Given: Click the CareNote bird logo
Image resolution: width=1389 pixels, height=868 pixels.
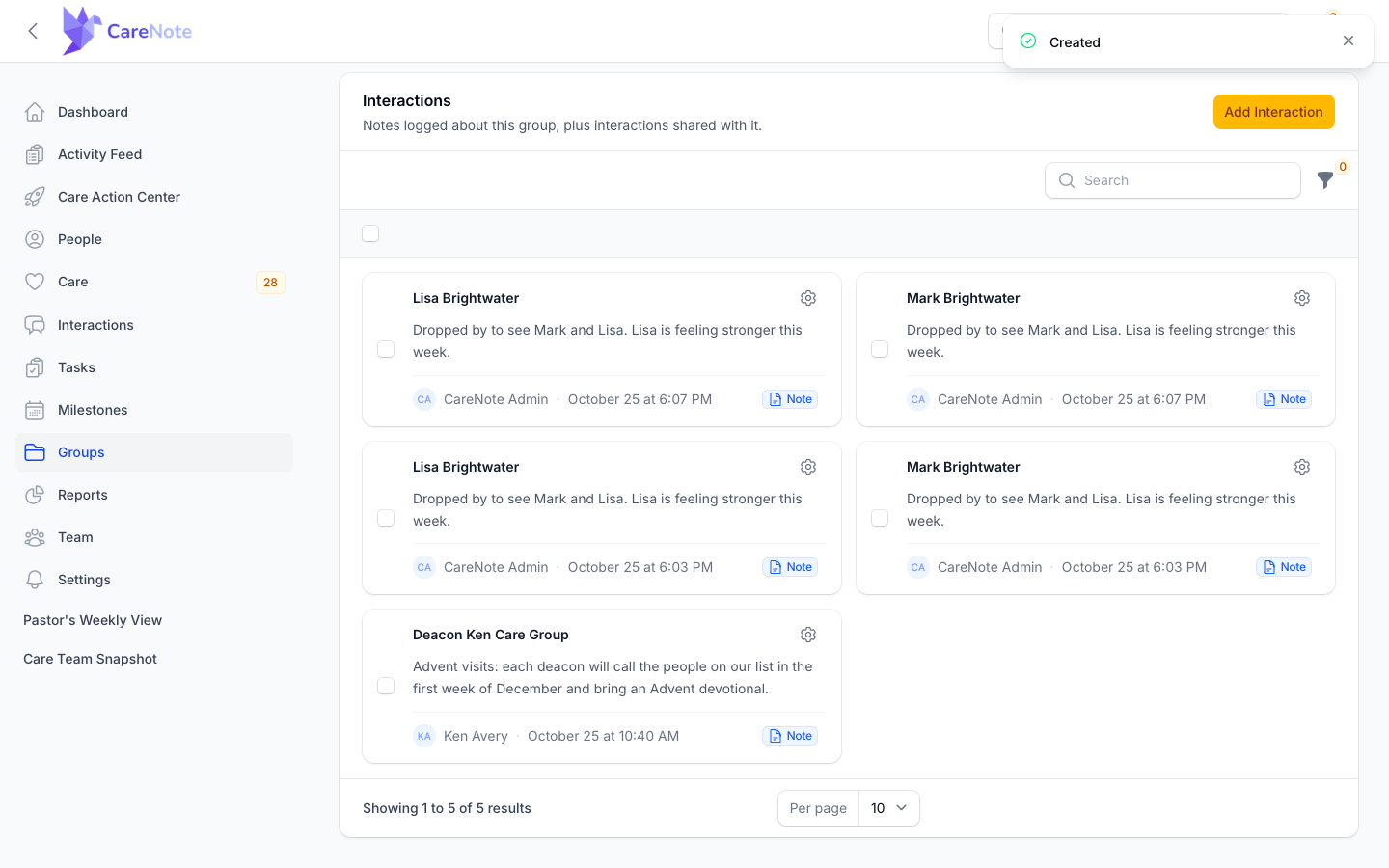Looking at the screenshot, I should pos(82,31).
